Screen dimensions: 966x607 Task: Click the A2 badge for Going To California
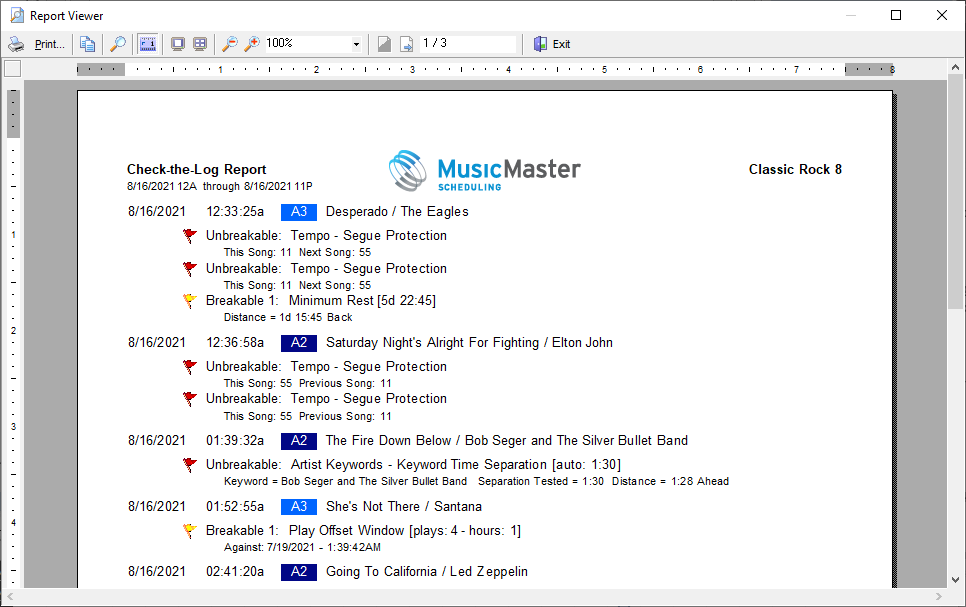tap(299, 572)
